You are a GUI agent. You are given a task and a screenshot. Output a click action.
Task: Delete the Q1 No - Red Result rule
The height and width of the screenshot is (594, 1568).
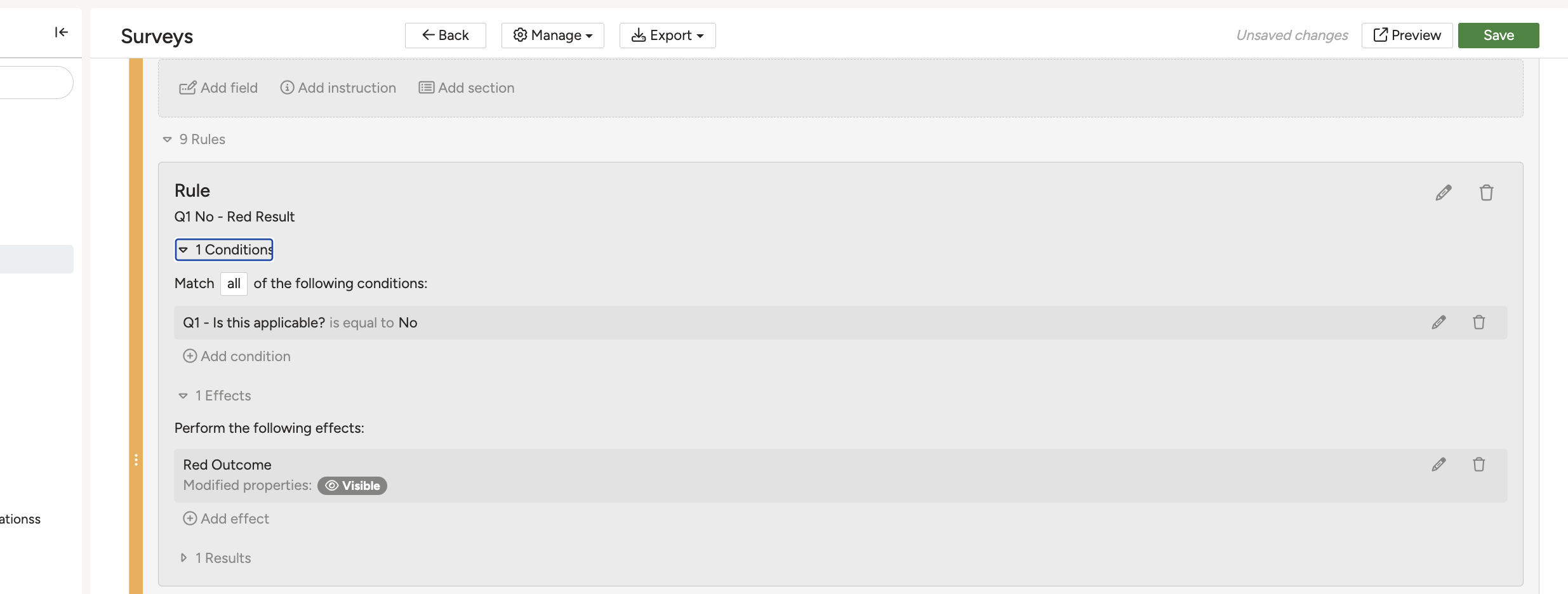1486,193
